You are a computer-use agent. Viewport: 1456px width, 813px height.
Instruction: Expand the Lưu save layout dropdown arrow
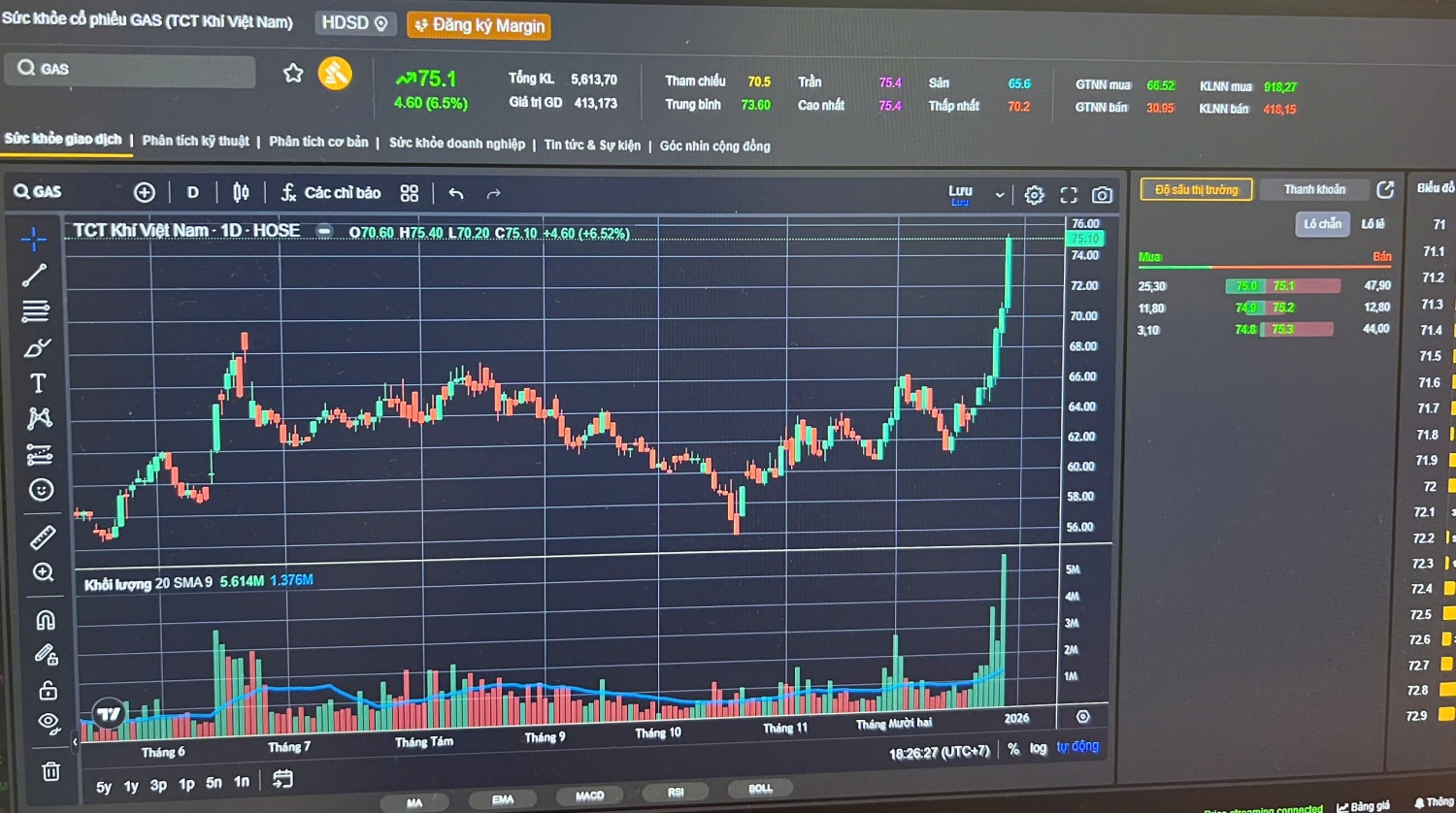(1000, 195)
